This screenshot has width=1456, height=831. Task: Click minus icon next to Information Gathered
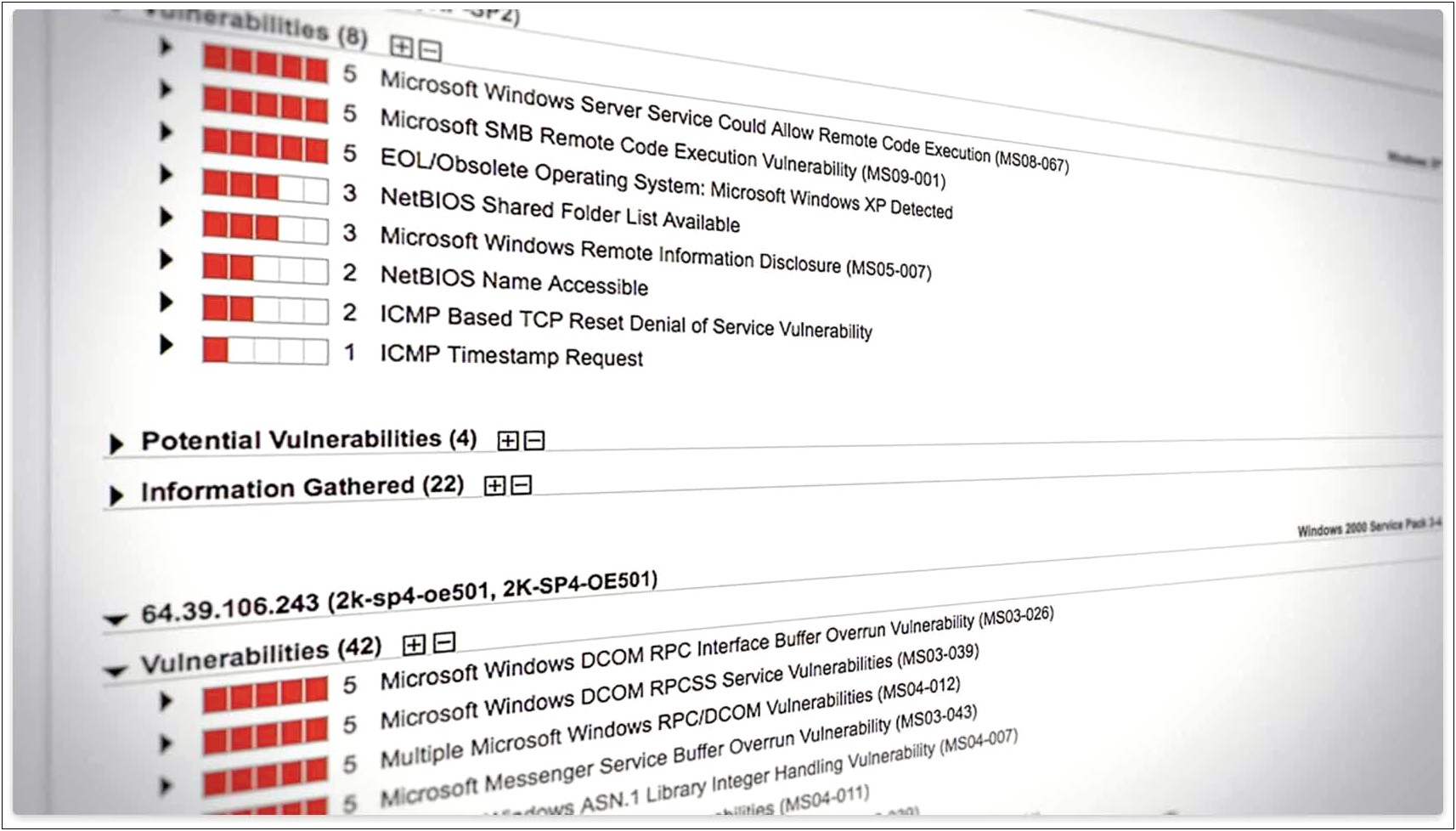pos(522,485)
